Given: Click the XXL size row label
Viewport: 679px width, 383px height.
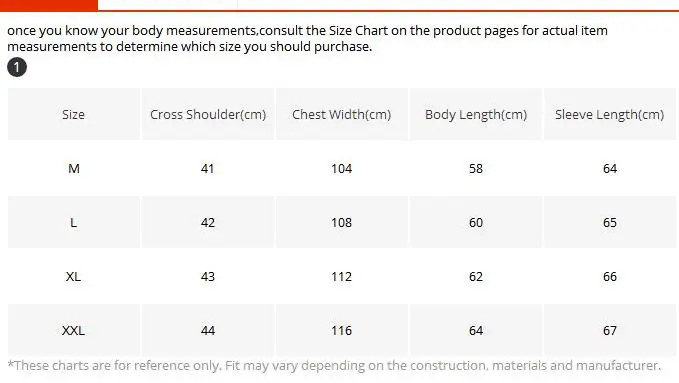Looking at the screenshot, I should tap(74, 331).
